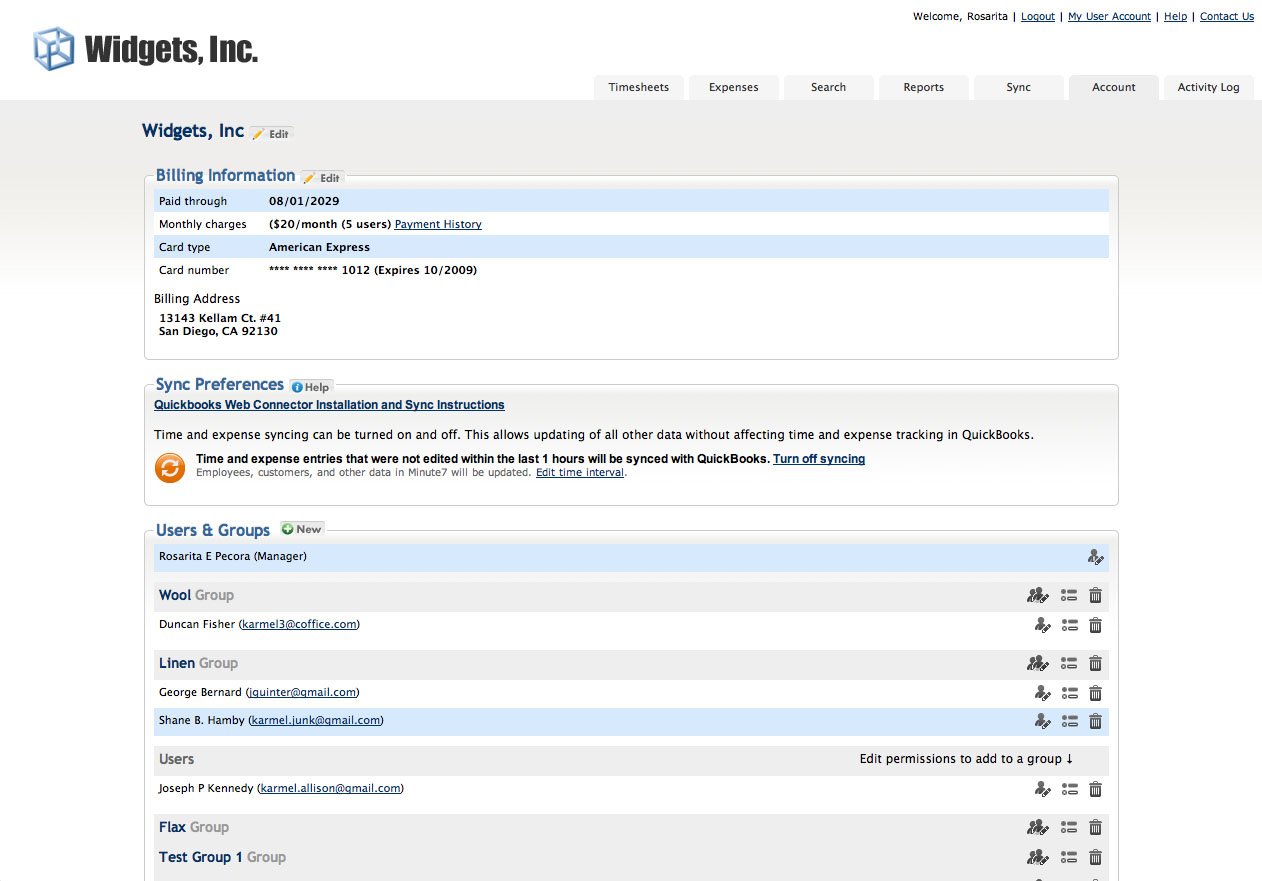The width and height of the screenshot is (1262, 881).
Task: View the Activity Log tab
Action: [1209, 87]
